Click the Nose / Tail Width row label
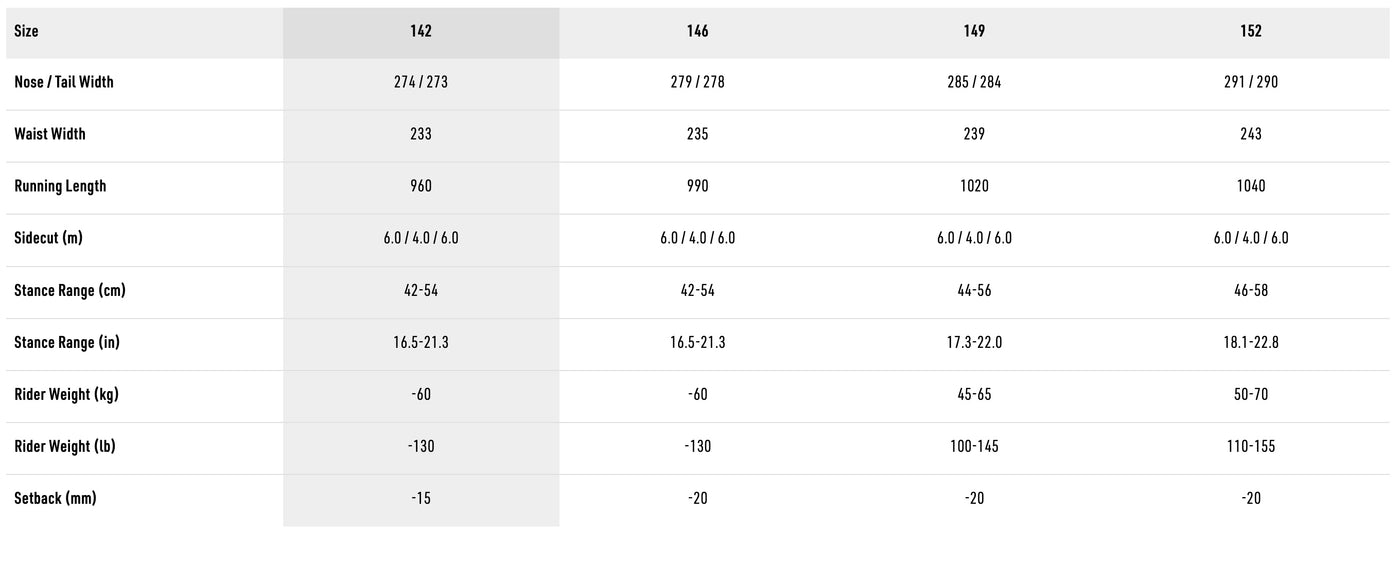1400x564 pixels. coord(64,82)
